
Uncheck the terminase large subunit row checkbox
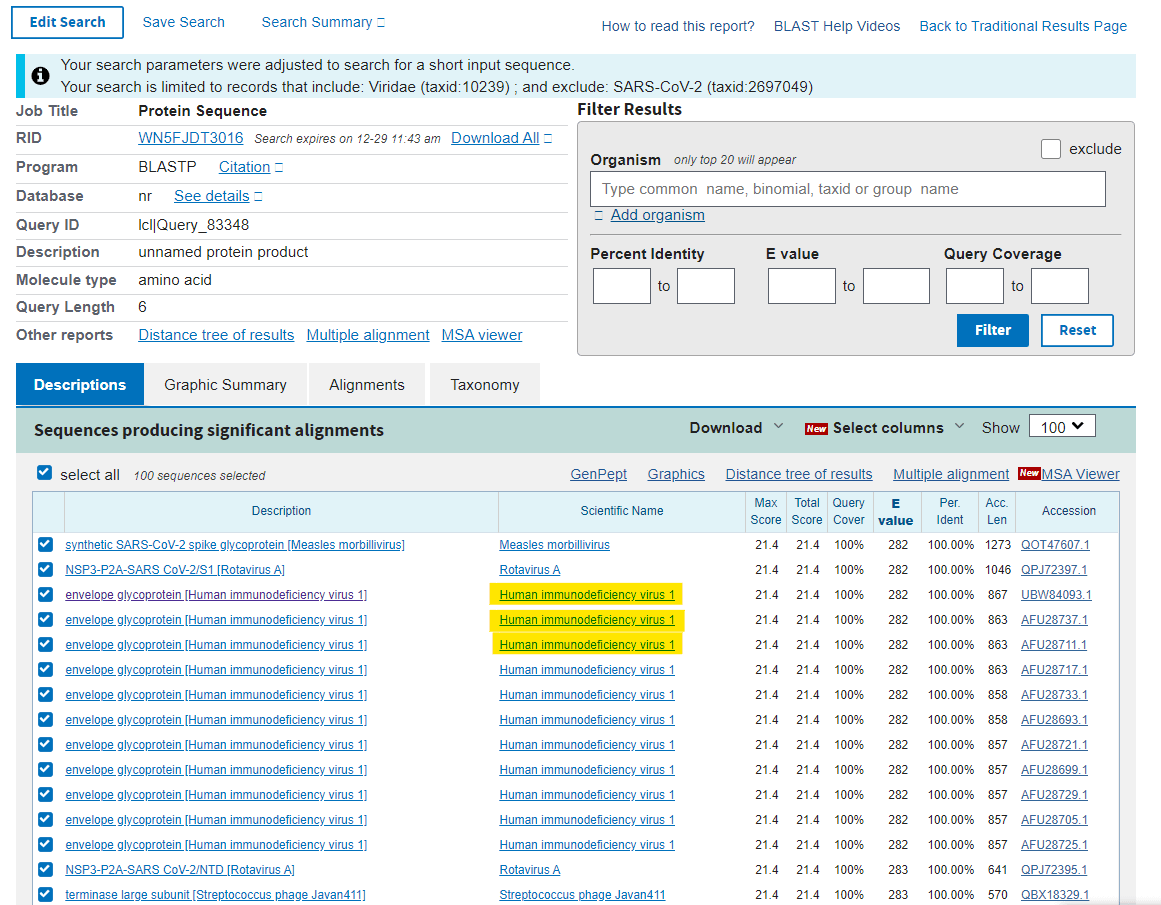[x=45, y=895]
